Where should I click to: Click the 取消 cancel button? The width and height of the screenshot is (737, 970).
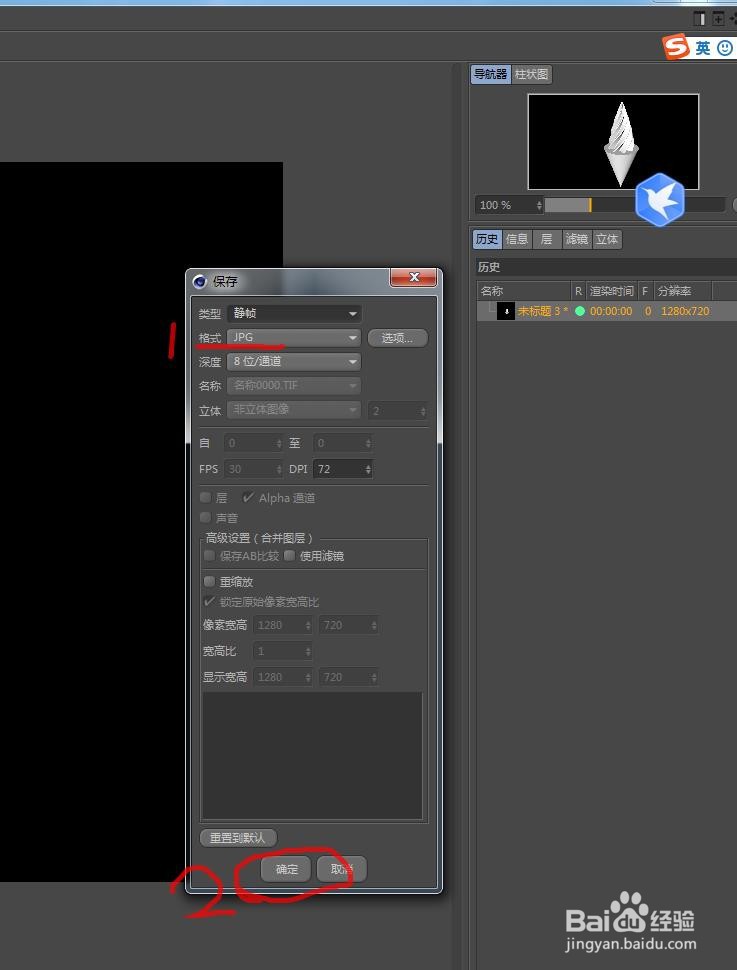tap(342, 869)
